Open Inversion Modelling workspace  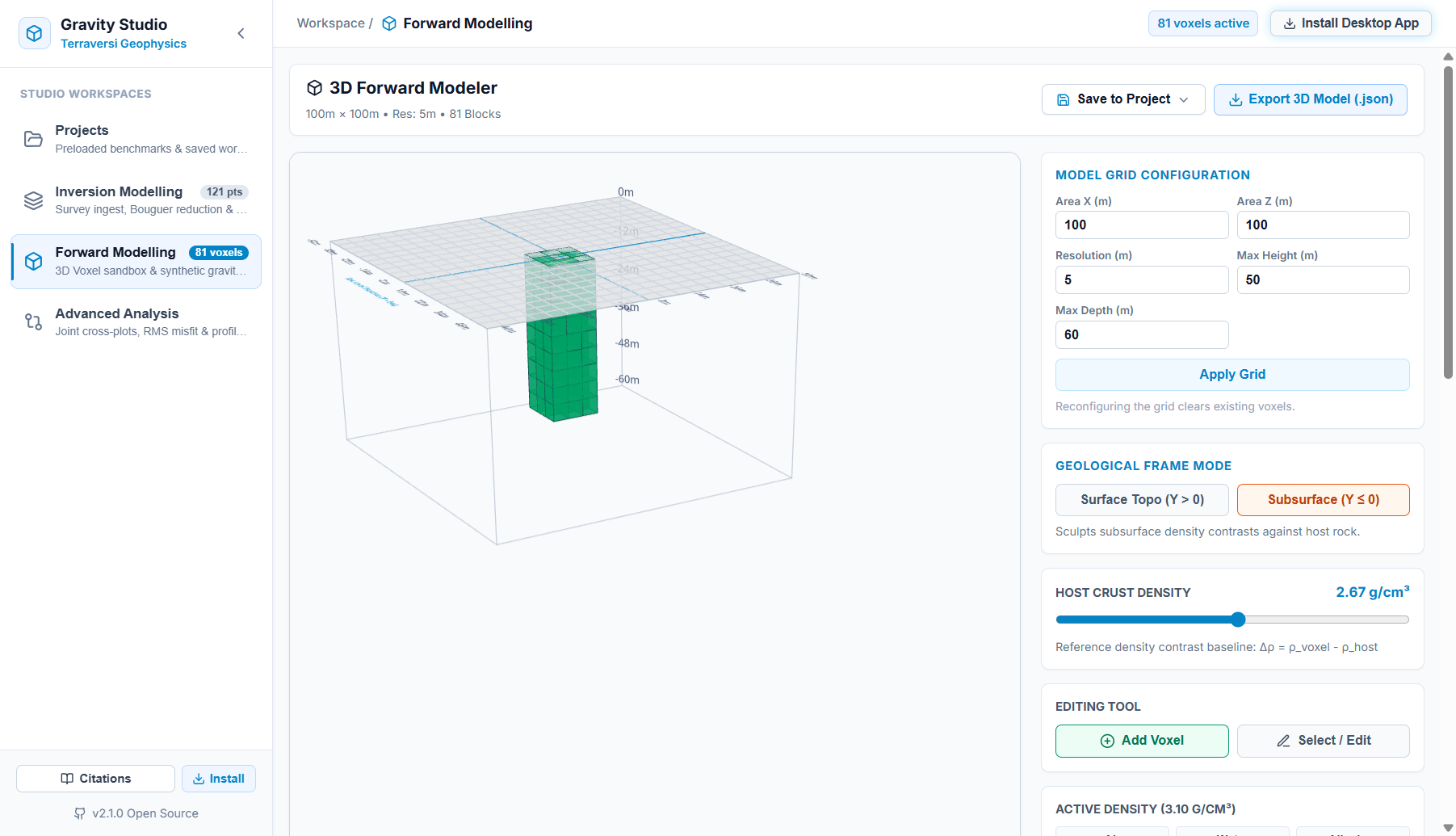click(136, 200)
